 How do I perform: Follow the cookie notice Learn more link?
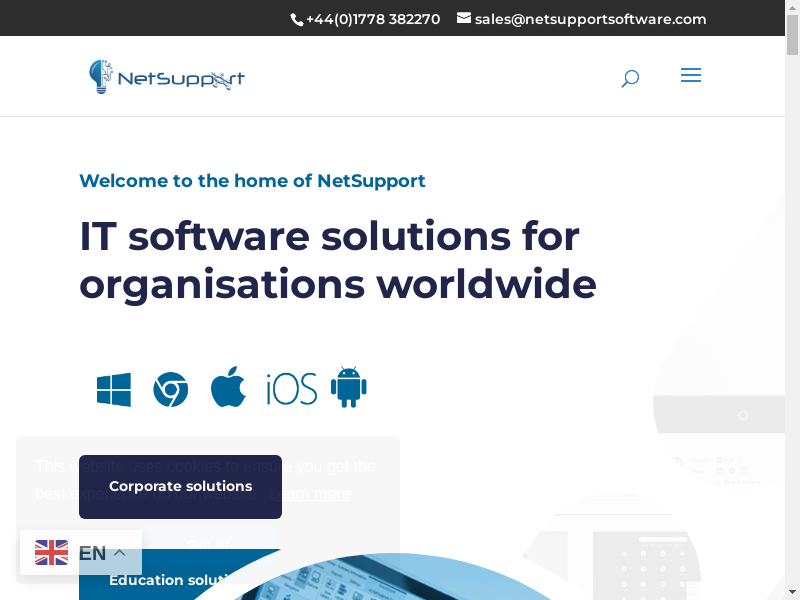coord(312,494)
